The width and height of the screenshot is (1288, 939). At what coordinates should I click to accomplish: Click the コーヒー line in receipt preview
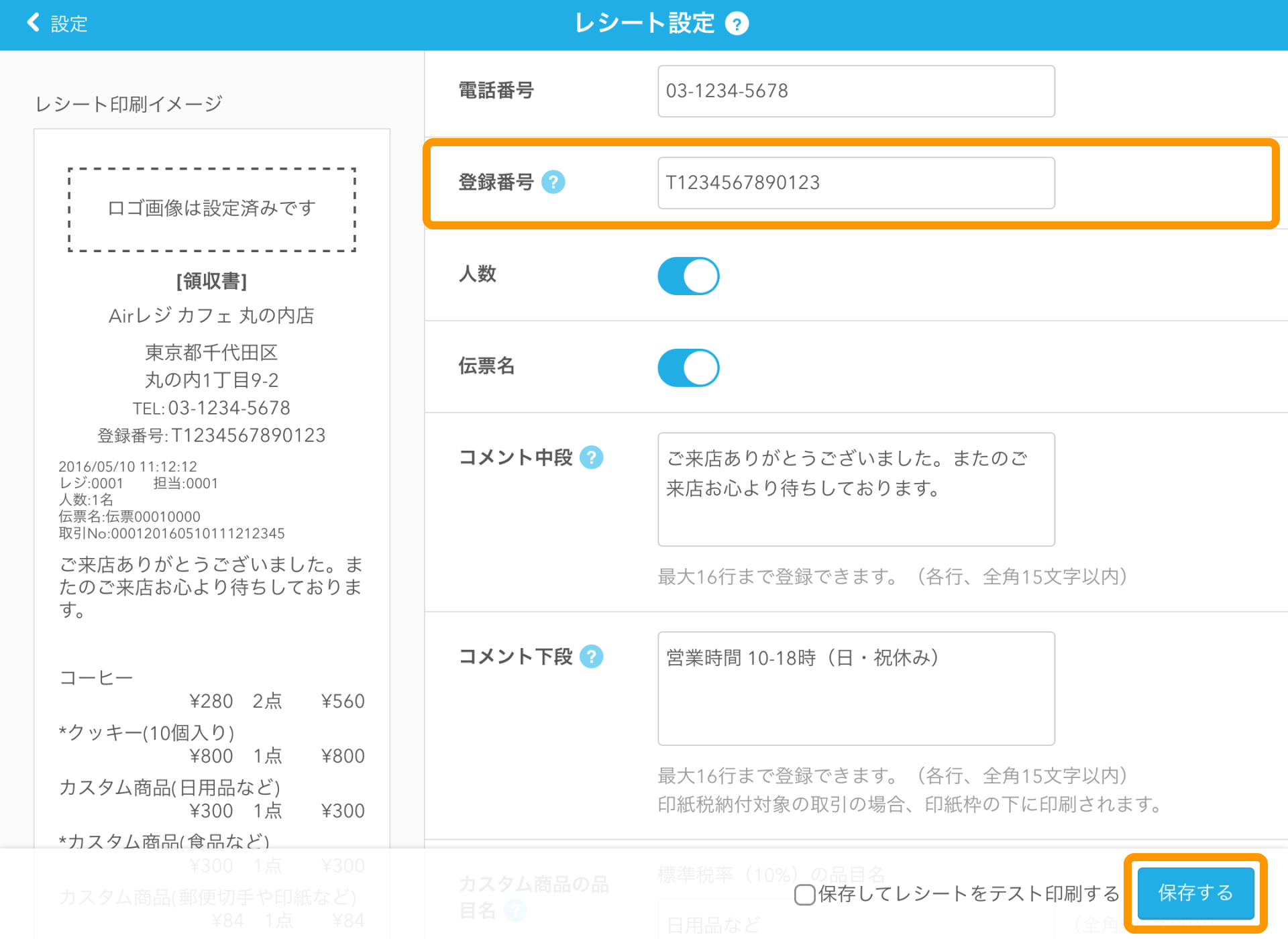click(x=96, y=677)
